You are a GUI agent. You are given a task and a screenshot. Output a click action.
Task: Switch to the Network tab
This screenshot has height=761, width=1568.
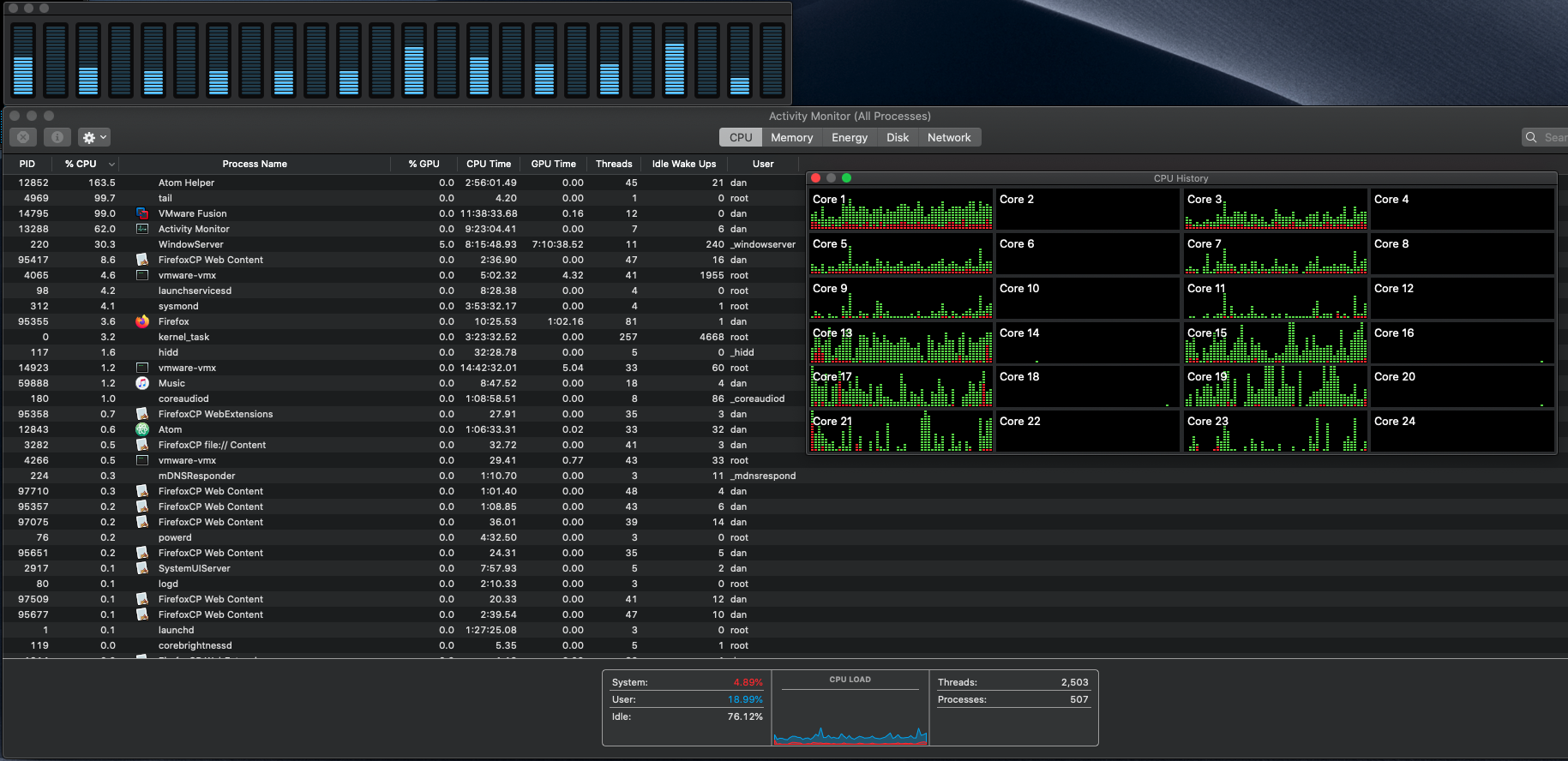[x=949, y=137]
